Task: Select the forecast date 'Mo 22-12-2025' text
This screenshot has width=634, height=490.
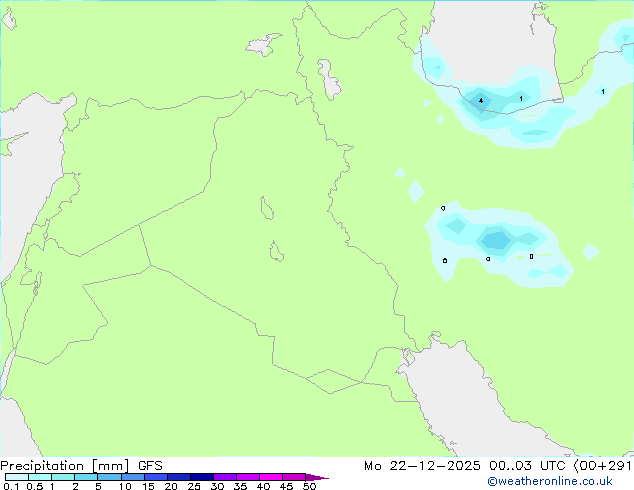Action: (x=422, y=466)
